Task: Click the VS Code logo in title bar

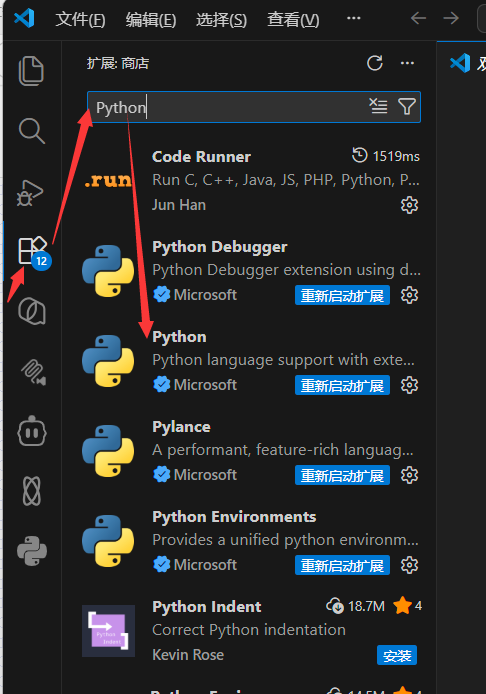Action: point(24,18)
